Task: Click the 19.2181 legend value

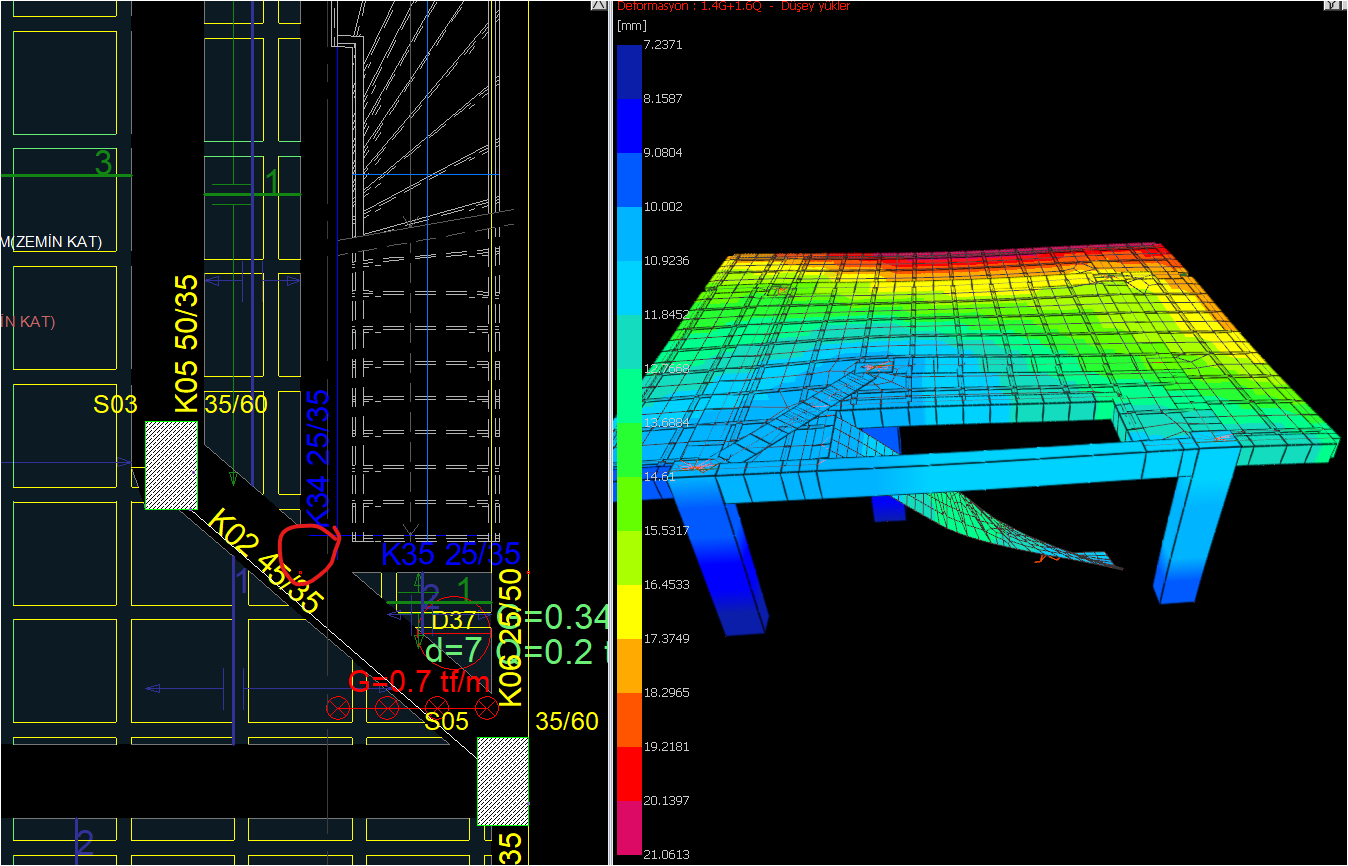Action: (667, 747)
